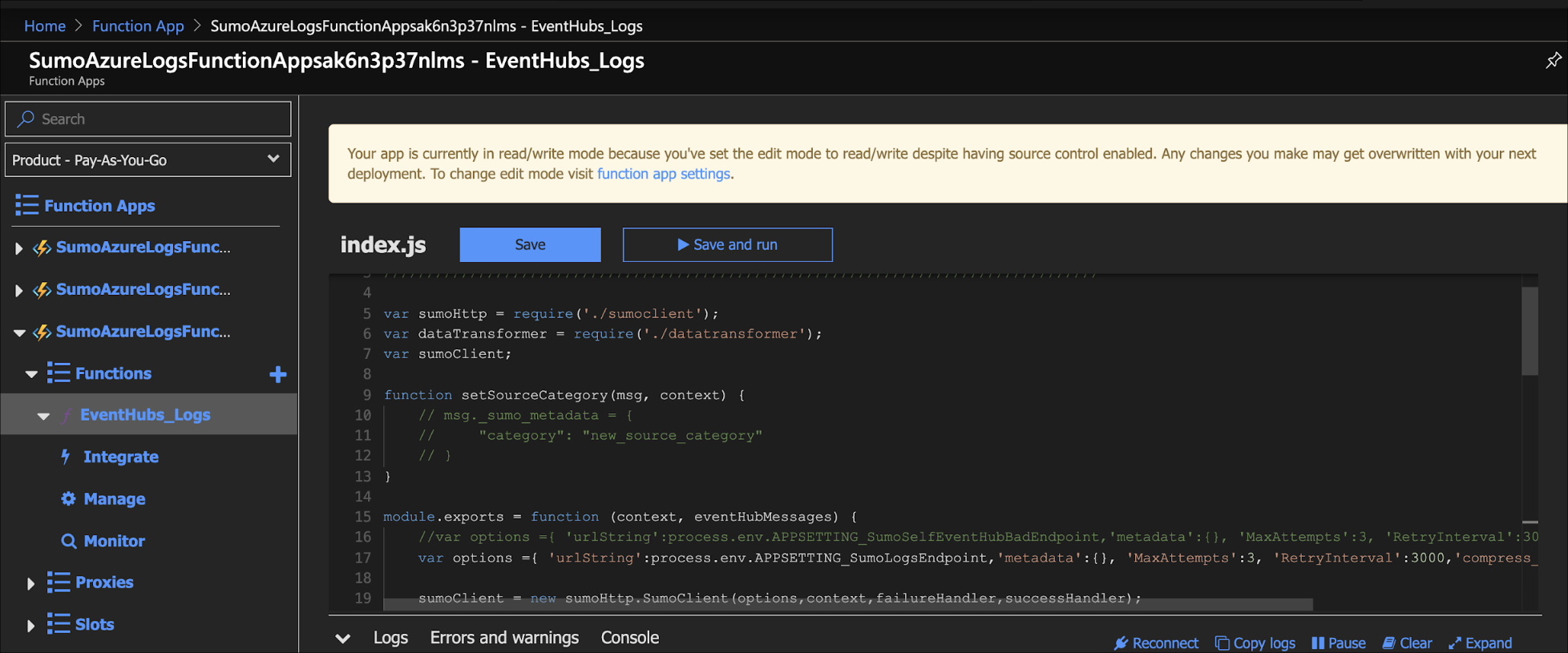Viewport: 1568px width, 653px height.
Task: Open the function app settings link
Action: [663, 174]
